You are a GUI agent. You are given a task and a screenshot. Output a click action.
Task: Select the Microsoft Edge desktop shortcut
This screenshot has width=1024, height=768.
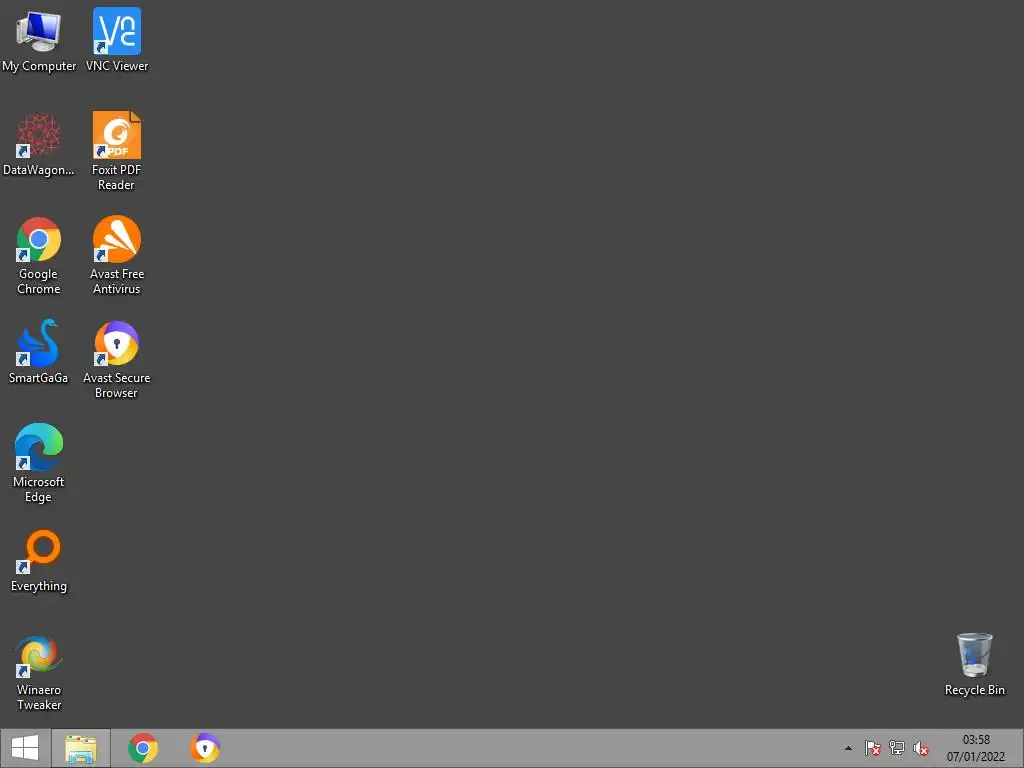point(39,464)
